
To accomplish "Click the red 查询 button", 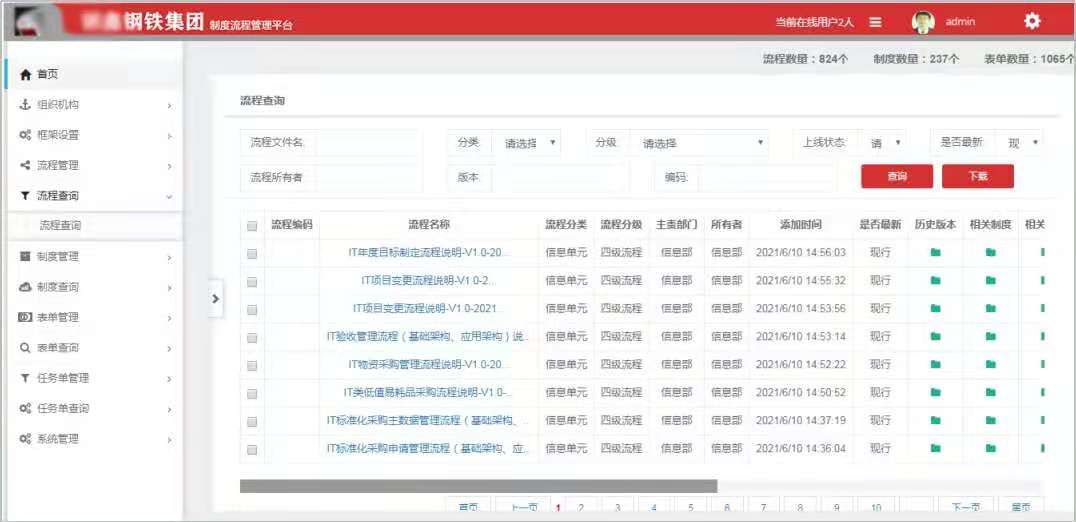I will click(x=897, y=176).
